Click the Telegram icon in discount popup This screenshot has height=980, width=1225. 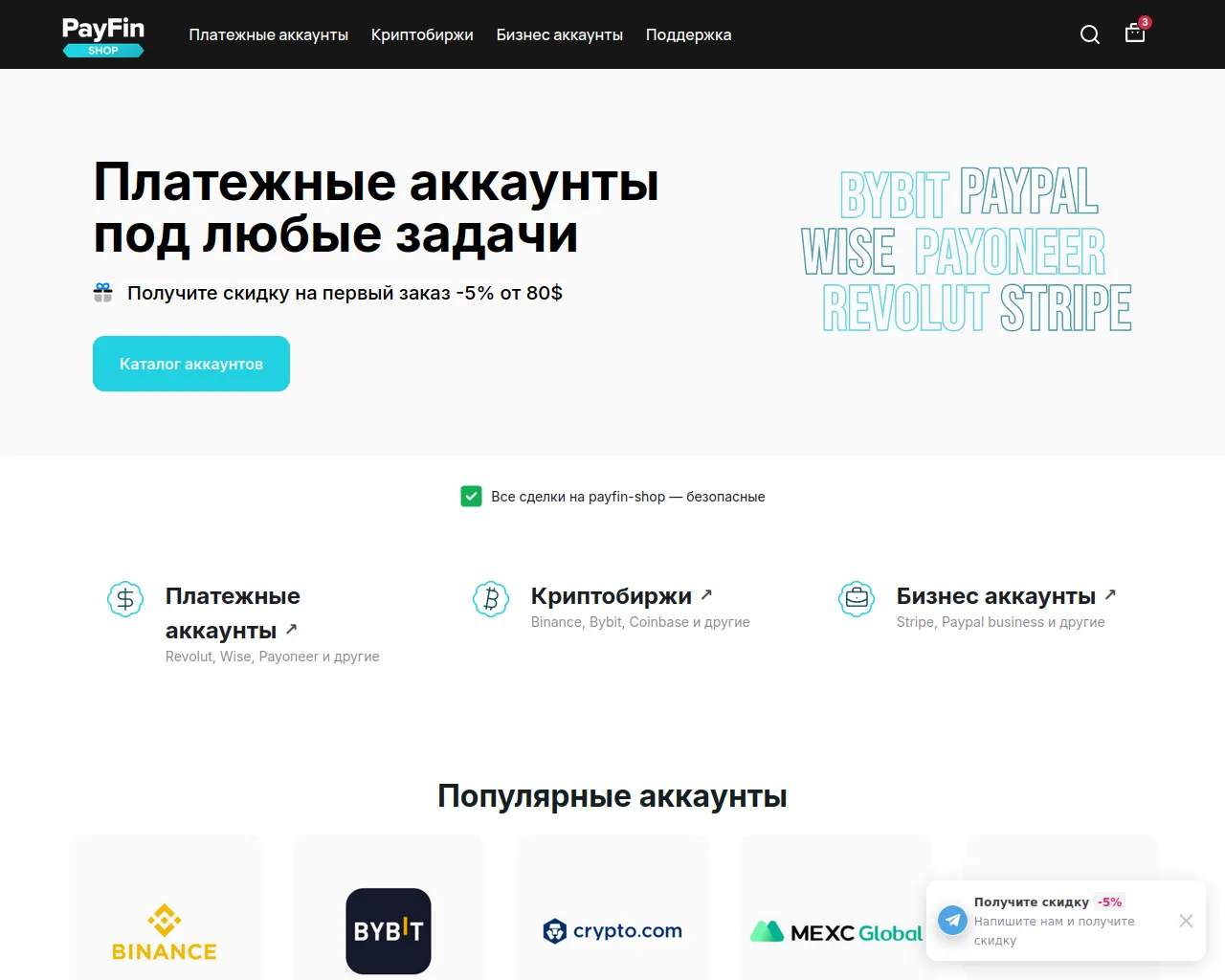pyautogui.click(x=952, y=920)
